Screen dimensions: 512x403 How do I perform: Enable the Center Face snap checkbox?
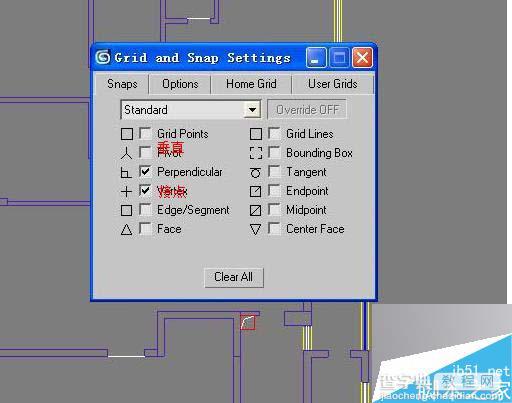(274, 229)
